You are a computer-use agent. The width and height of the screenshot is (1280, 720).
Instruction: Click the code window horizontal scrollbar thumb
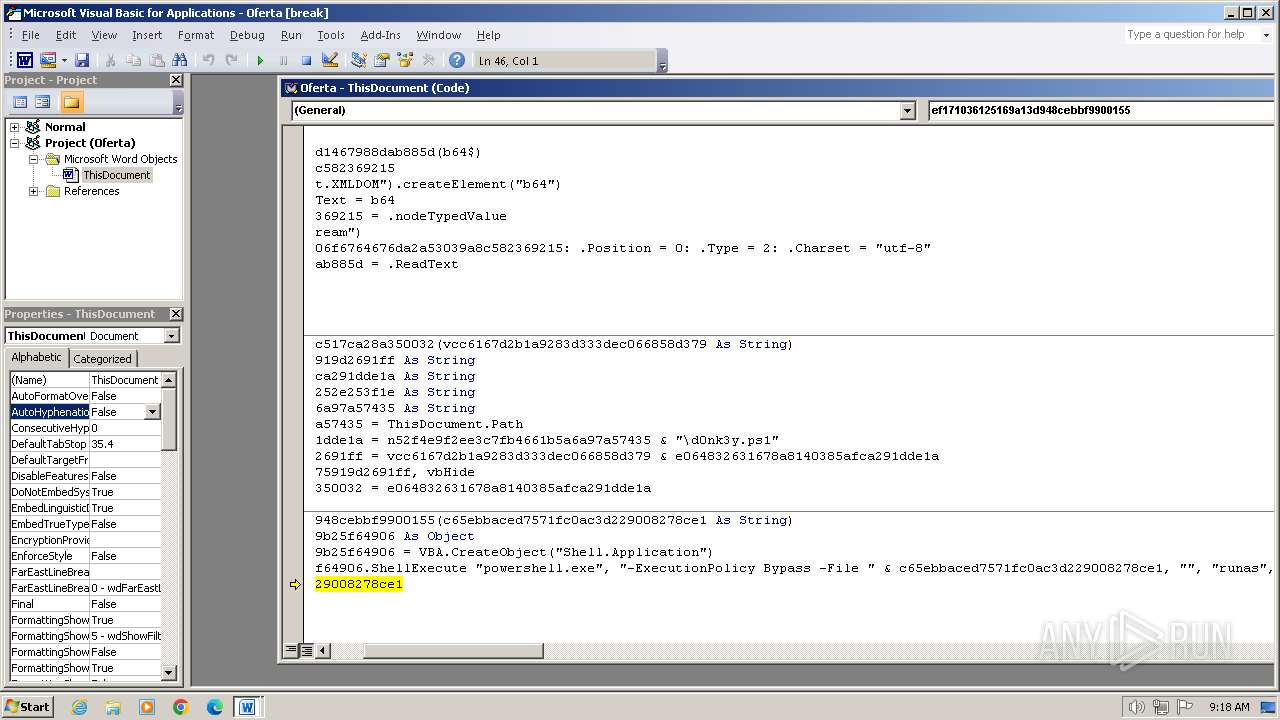[453, 651]
